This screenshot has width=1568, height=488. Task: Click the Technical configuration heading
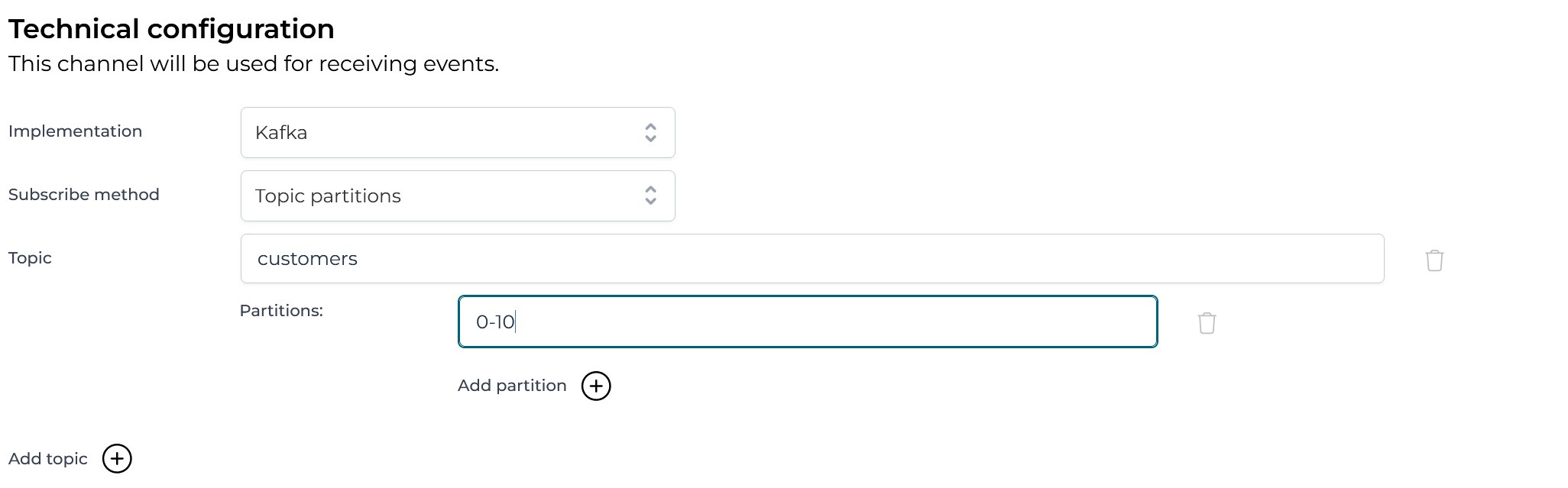coord(170,28)
